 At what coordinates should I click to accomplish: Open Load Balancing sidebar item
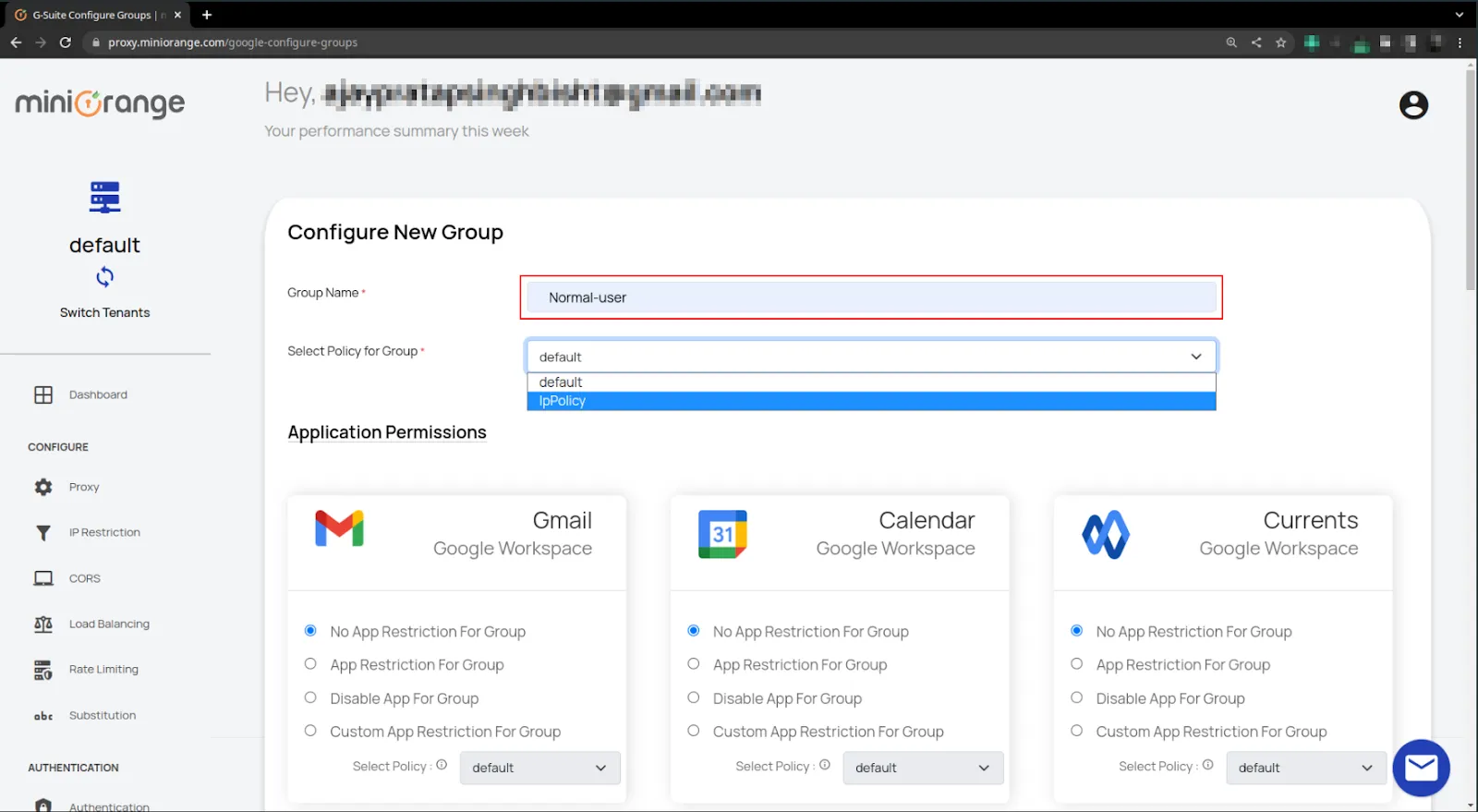click(x=109, y=624)
